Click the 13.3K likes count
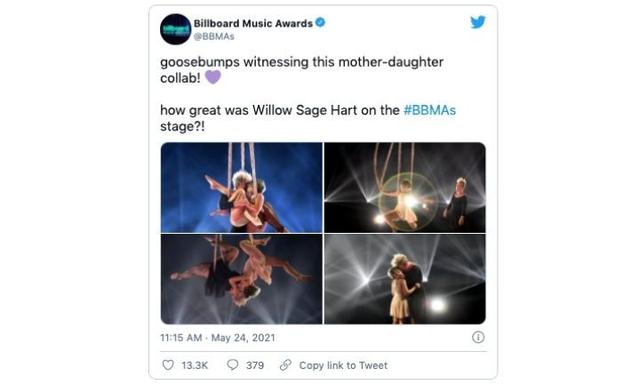 click(195, 365)
